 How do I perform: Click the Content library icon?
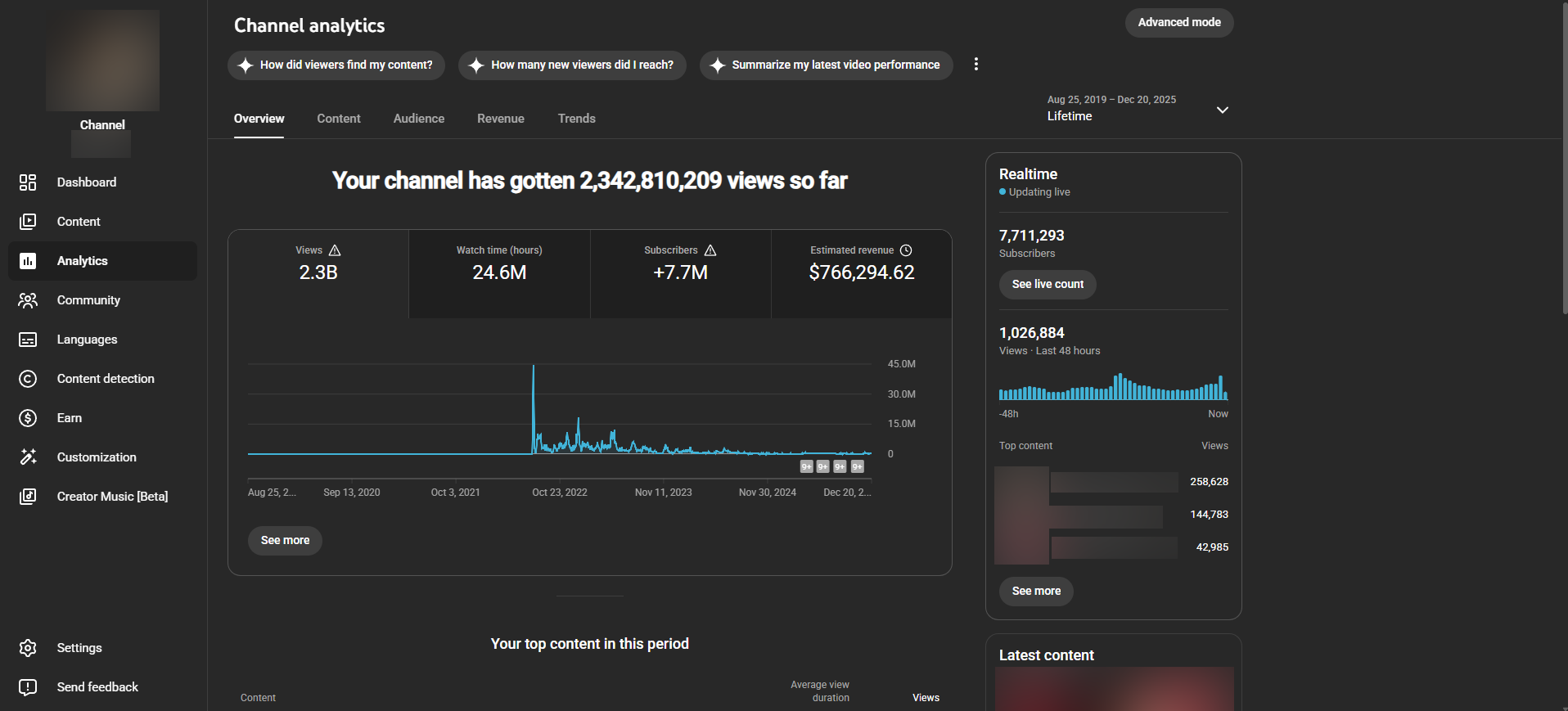(28, 222)
